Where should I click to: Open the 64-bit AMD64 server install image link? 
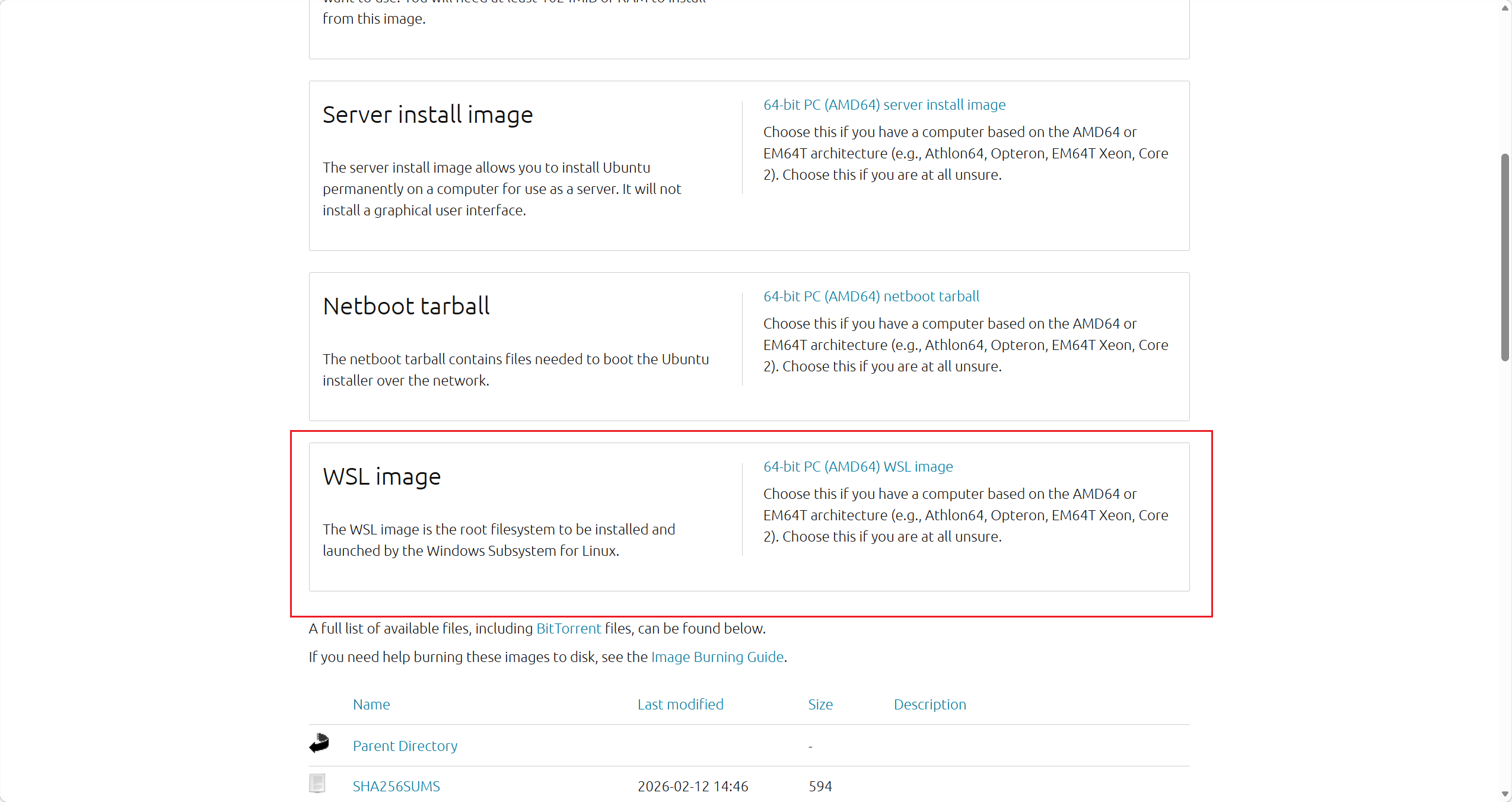coord(884,105)
